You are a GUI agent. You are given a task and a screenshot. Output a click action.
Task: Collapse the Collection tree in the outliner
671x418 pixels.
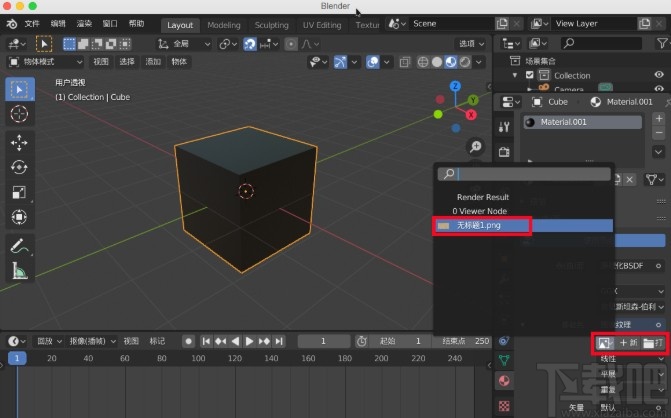pyautogui.click(x=517, y=75)
